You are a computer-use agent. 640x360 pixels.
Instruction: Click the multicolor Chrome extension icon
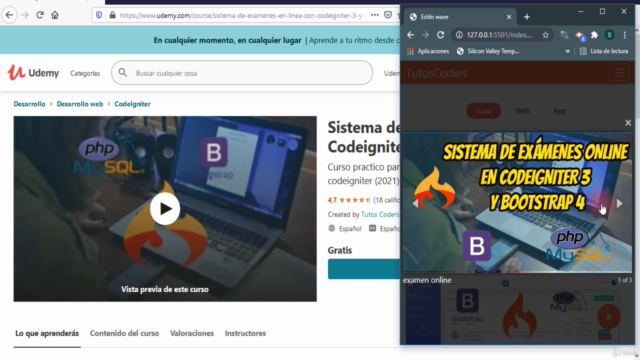coord(580,36)
